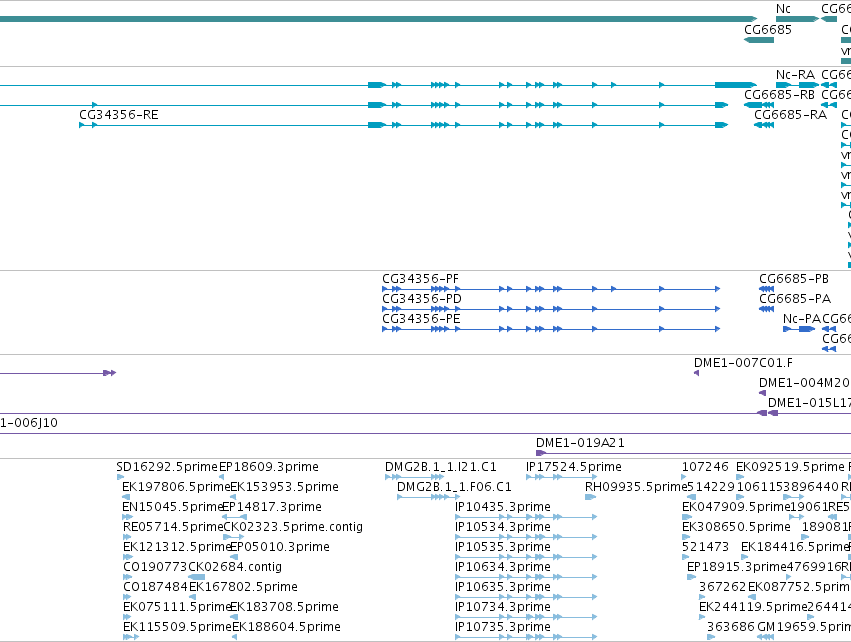Open the EK183708.5prime EST label
The height and width of the screenshot is (642, 851).
coord(284,607)
